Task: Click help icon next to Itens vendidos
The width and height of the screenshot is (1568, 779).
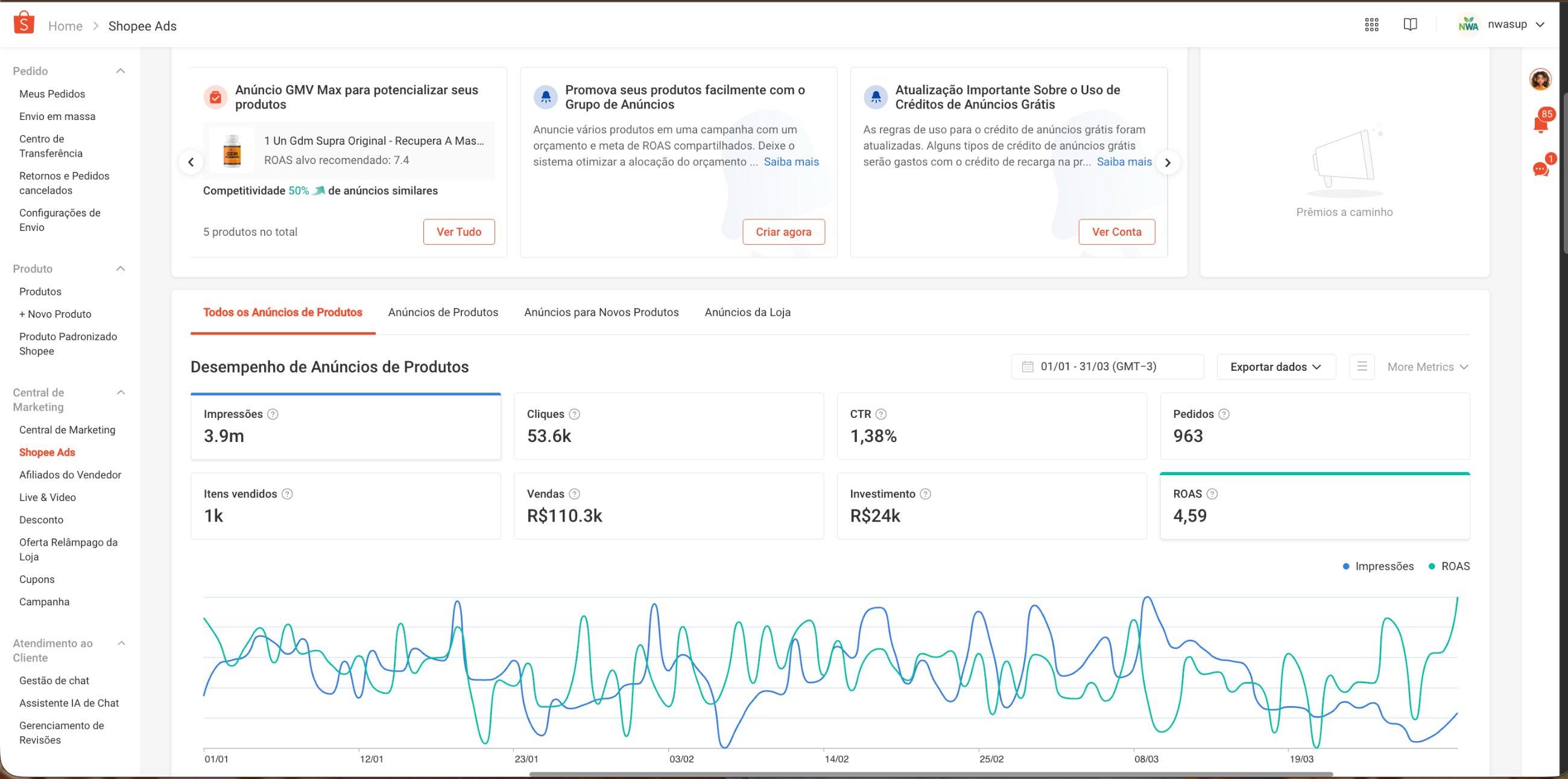Action: 287,494
